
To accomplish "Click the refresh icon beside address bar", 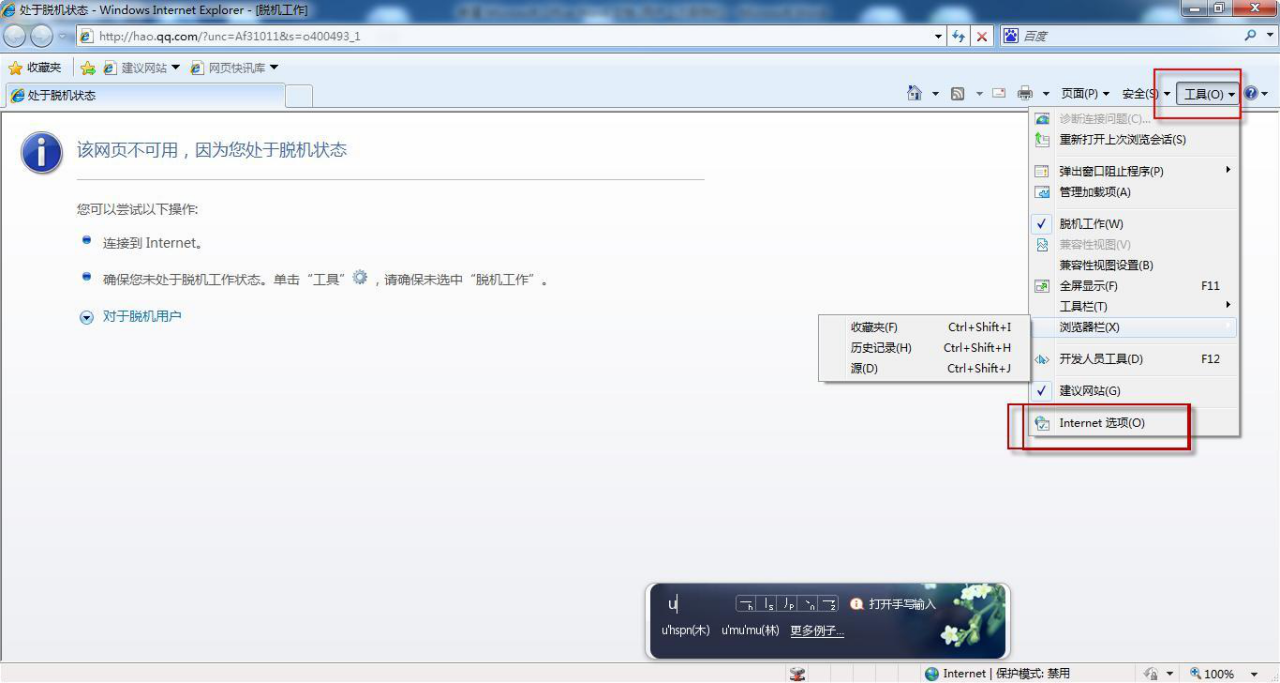I will click(958, 36).
